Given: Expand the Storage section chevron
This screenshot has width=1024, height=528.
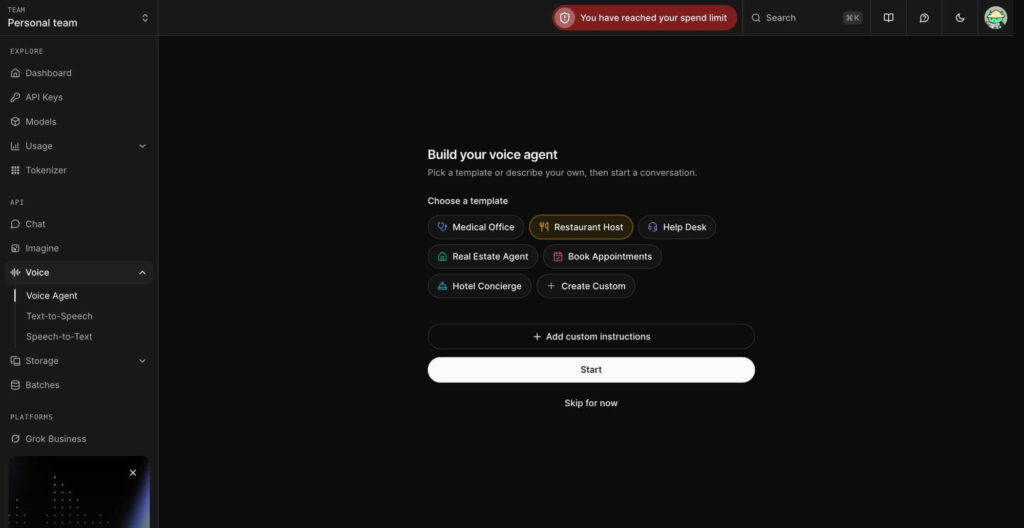Looking at the screenshot, I should pos(142,361).
